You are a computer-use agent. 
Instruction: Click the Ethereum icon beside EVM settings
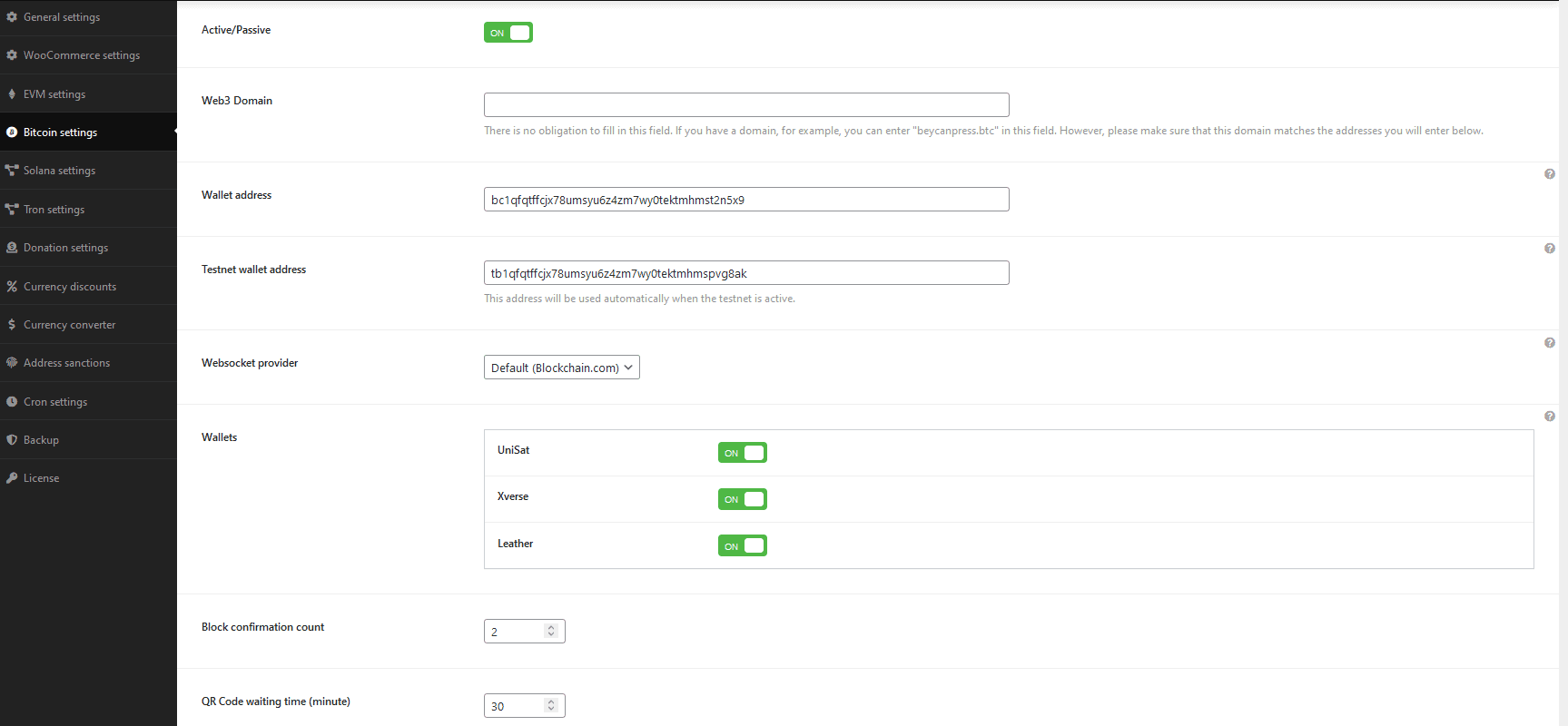pos(12,94)
